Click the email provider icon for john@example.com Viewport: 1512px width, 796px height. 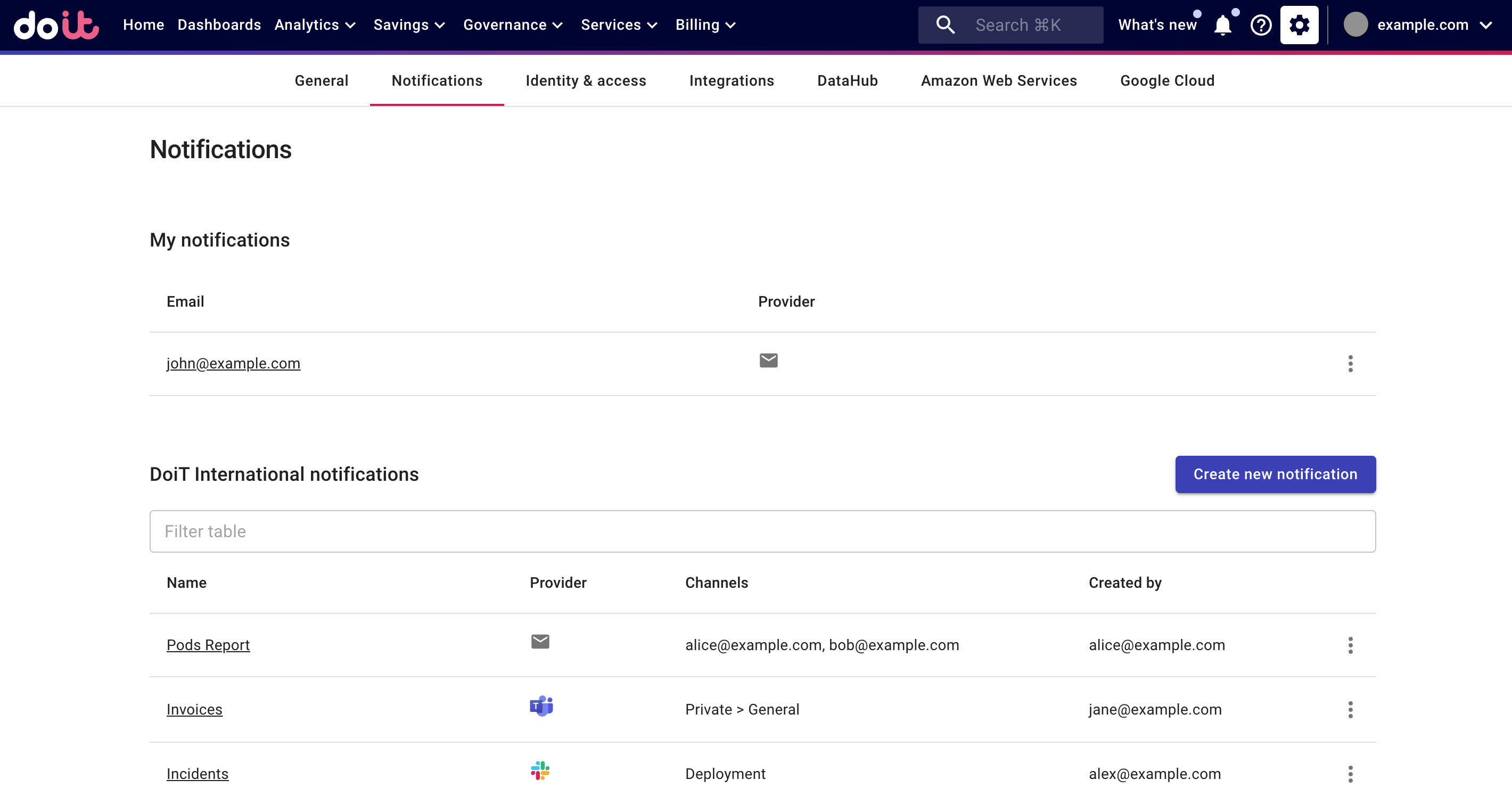click(x=769, y=361)
